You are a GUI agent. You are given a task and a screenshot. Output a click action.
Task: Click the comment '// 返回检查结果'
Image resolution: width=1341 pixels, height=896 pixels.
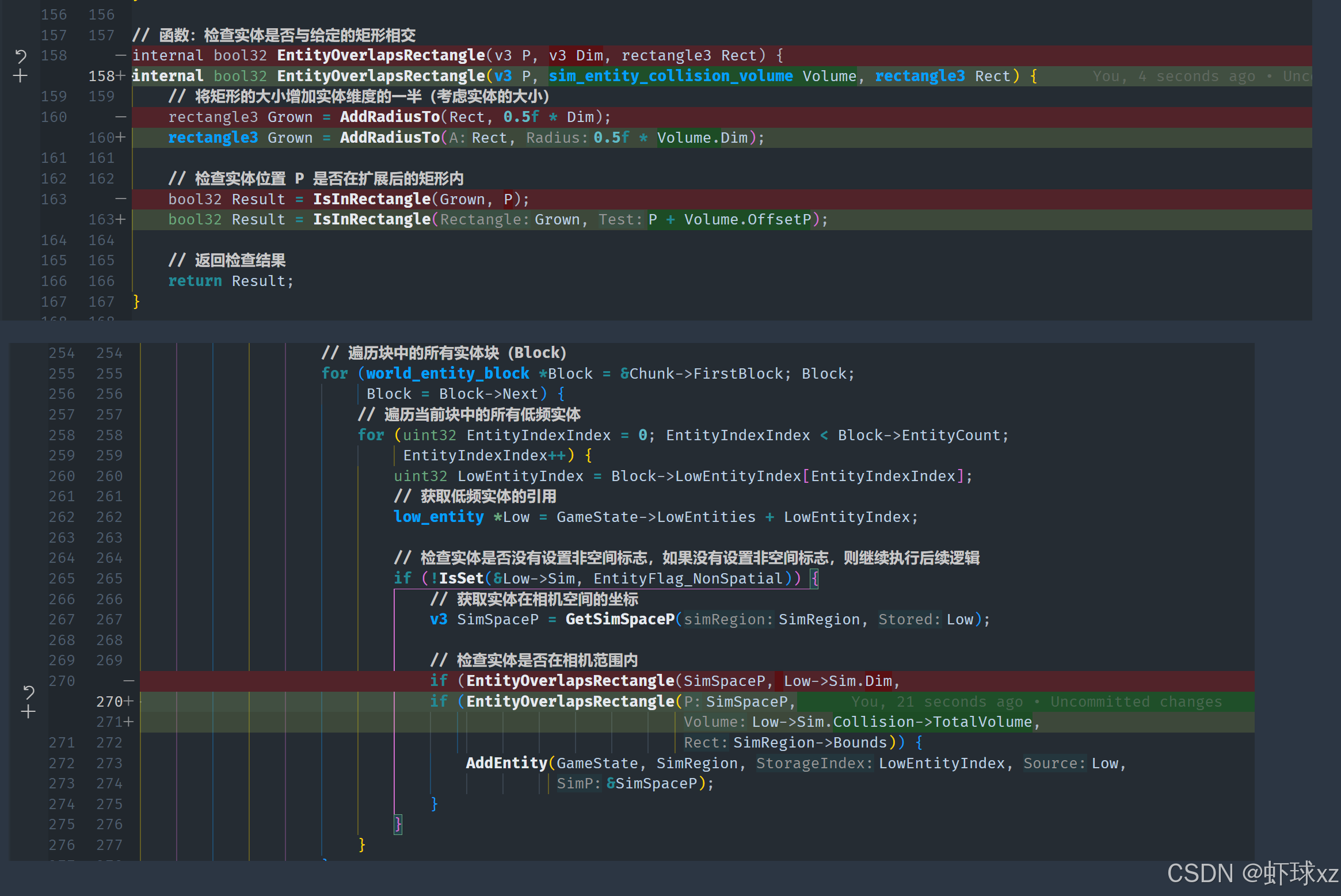[227, 260]
